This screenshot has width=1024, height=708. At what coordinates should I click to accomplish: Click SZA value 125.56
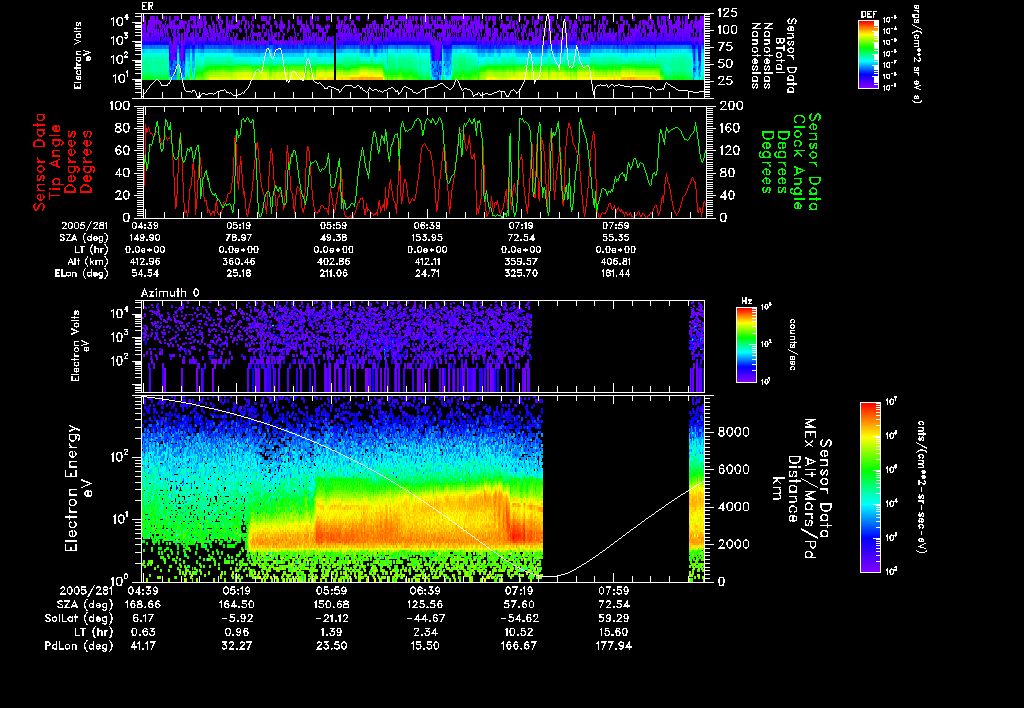tap(425, 604)
